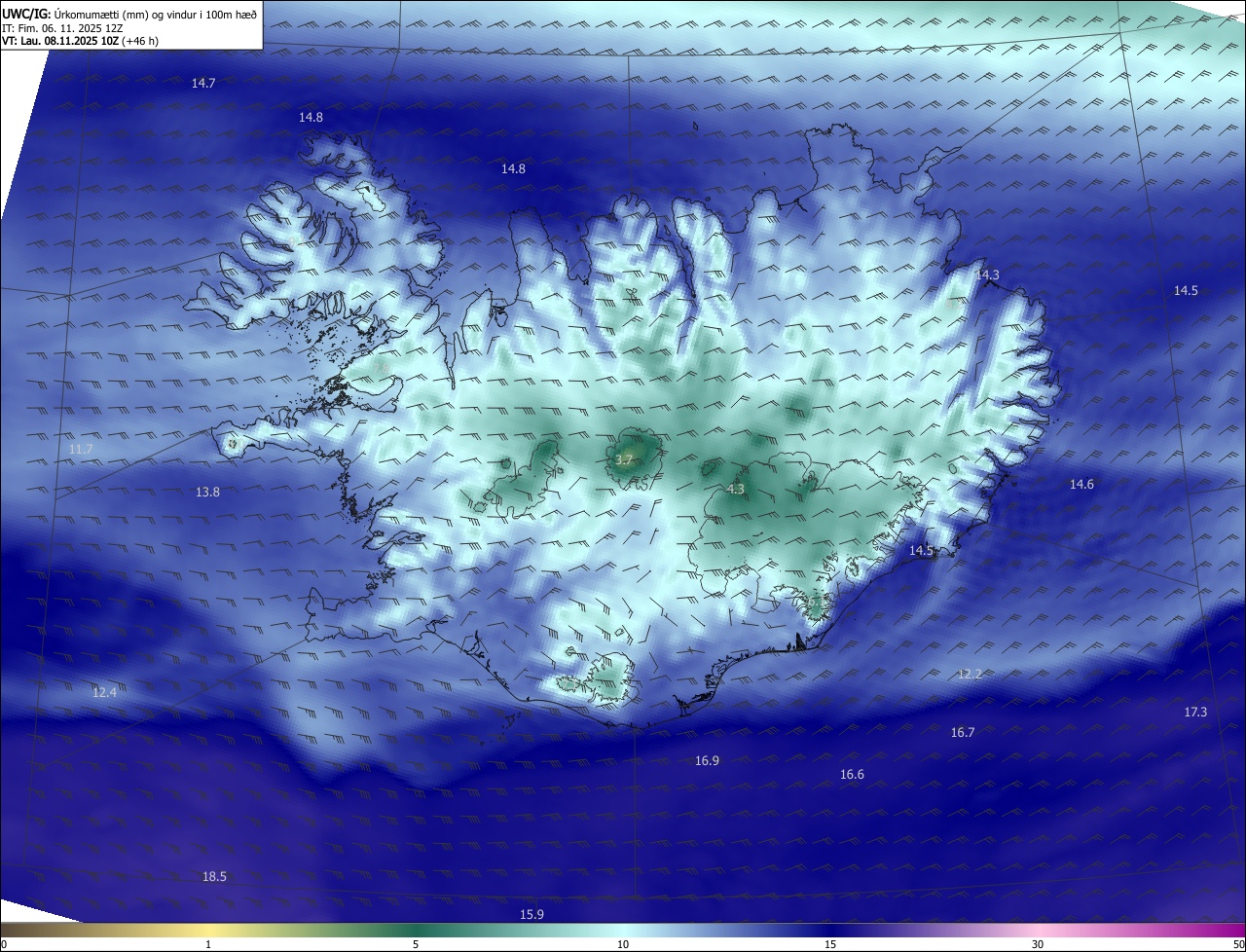The width and height of the screenshot is (1246, 952).
Task: Click the colorbar tick label 50
Action: coord(1238,944)
